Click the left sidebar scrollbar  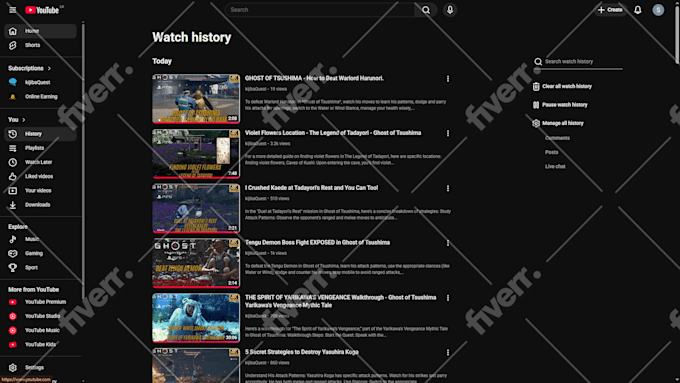click(x=83, y=160)
